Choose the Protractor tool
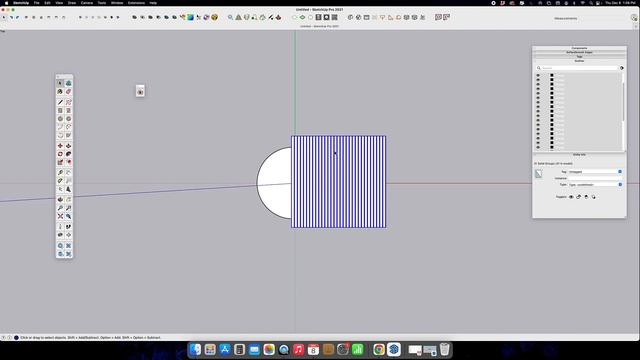The image size is (640, 360). click(x=60, y=181)
